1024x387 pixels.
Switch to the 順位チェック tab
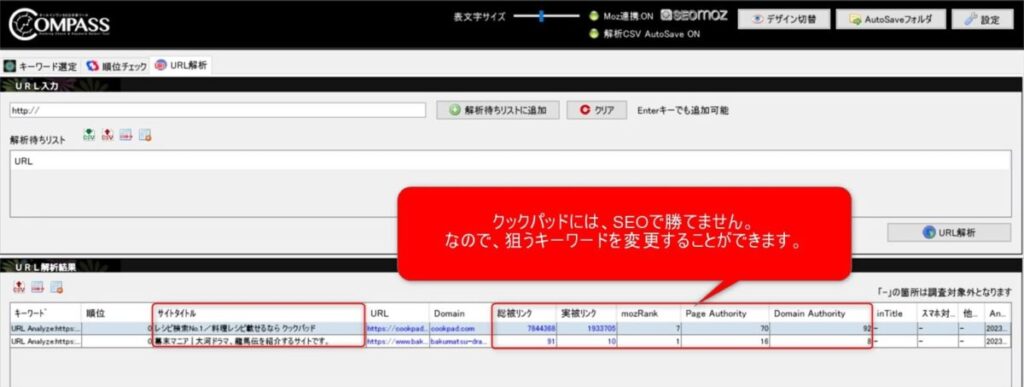[x=116, y=66]
